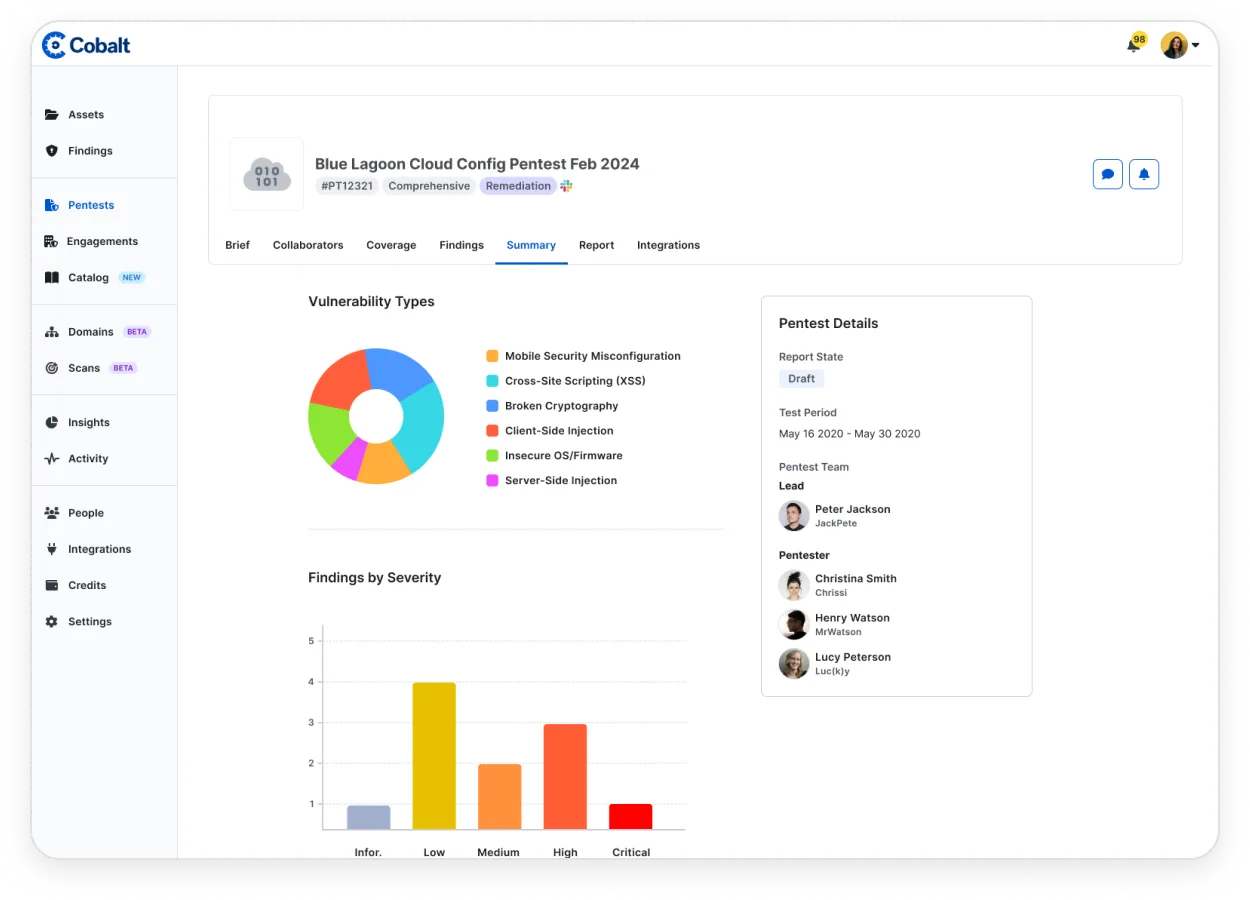The height and width of the screenshot is (900, 1250).
Task: Click the orange Mobile Security Misconfiguration swatch
Action: pyautogui.click(x=492, y=356)
